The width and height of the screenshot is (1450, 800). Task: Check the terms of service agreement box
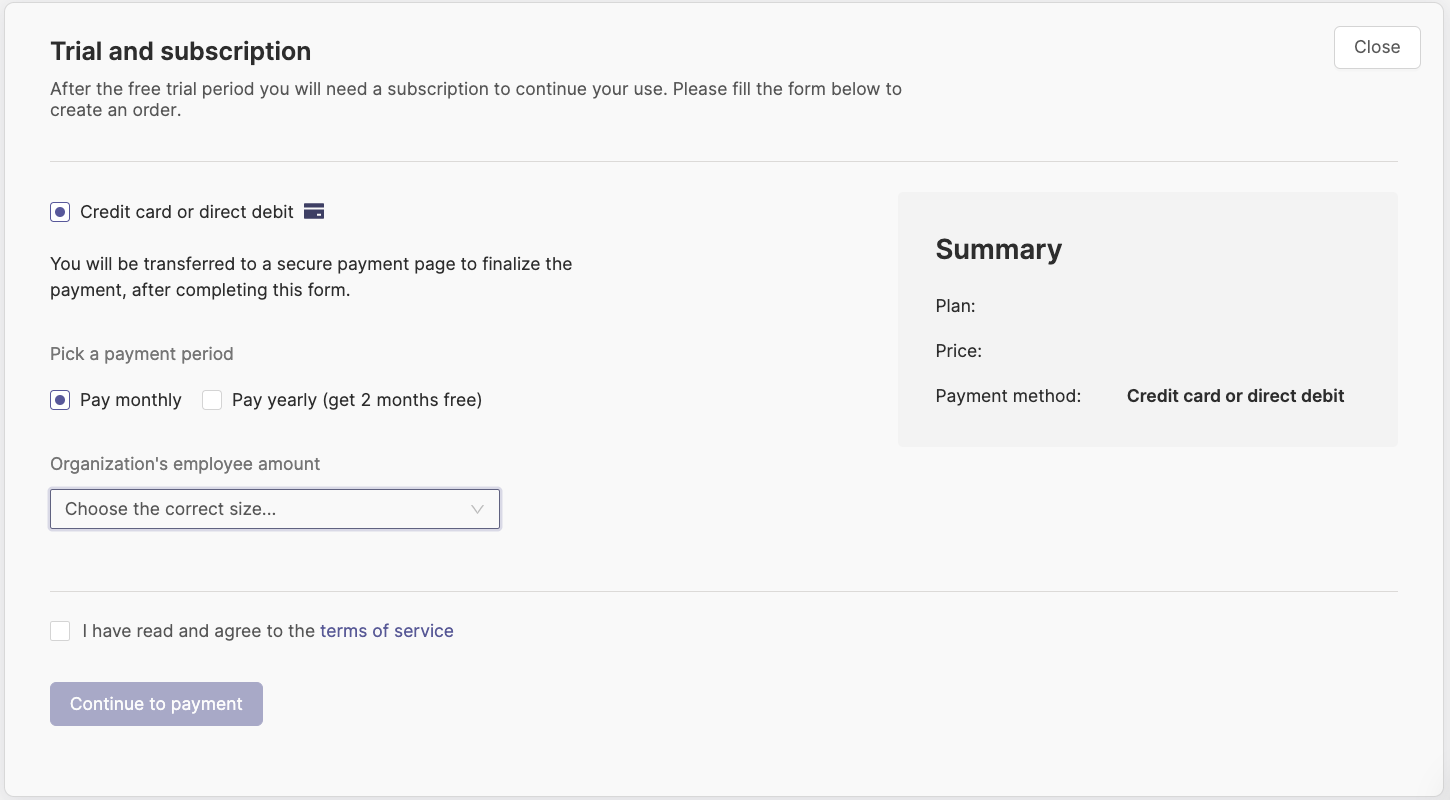(x=60, y=631)
